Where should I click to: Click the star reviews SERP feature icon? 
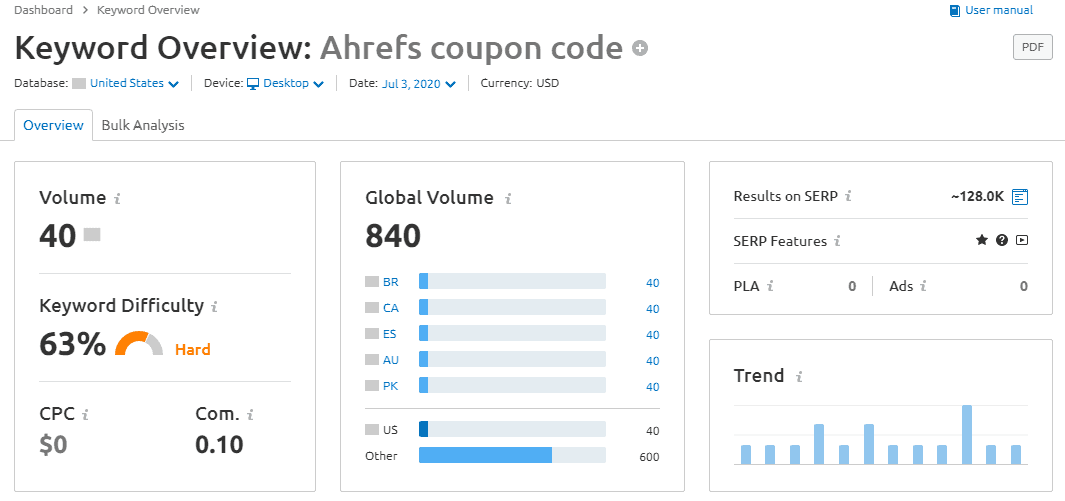click(981, 240)
